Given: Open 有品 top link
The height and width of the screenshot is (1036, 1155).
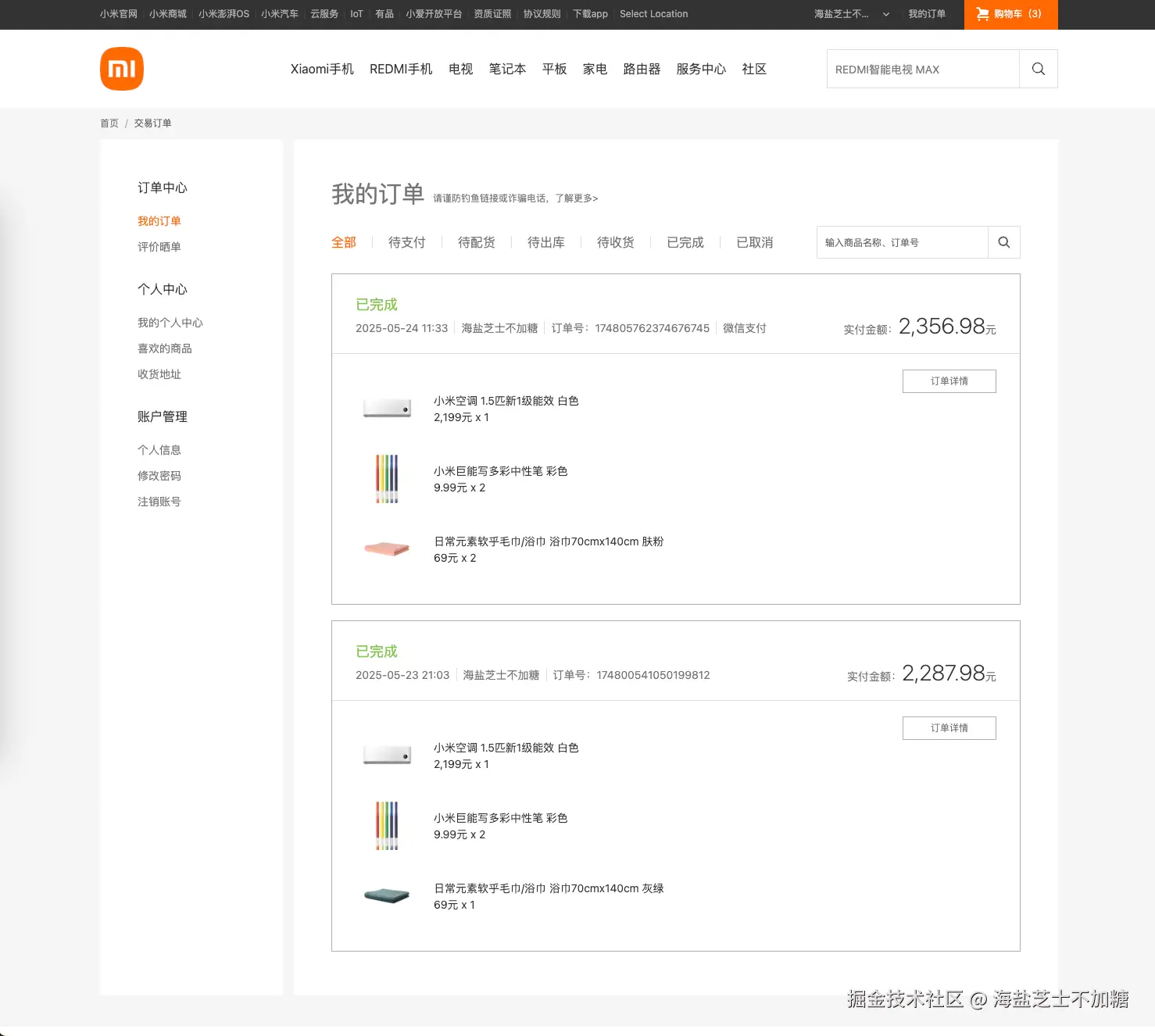Looking at the screenshot, I should (384, 14).
